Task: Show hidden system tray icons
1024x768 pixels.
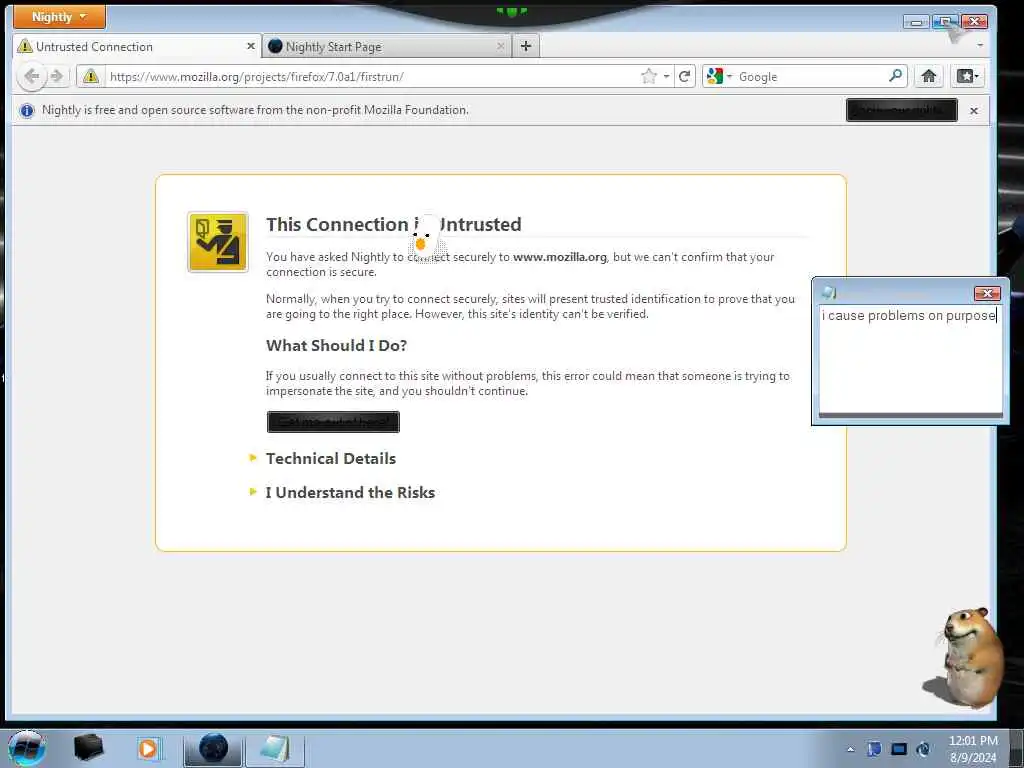Action: tap(850, 749)
